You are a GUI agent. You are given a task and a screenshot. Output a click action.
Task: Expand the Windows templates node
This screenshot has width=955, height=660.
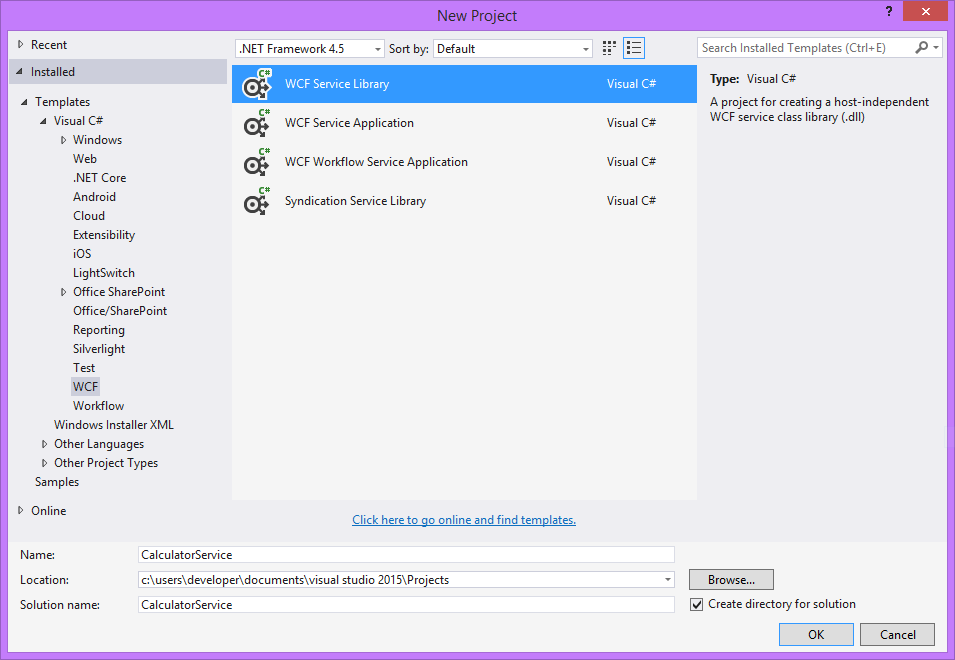(64, 140)
